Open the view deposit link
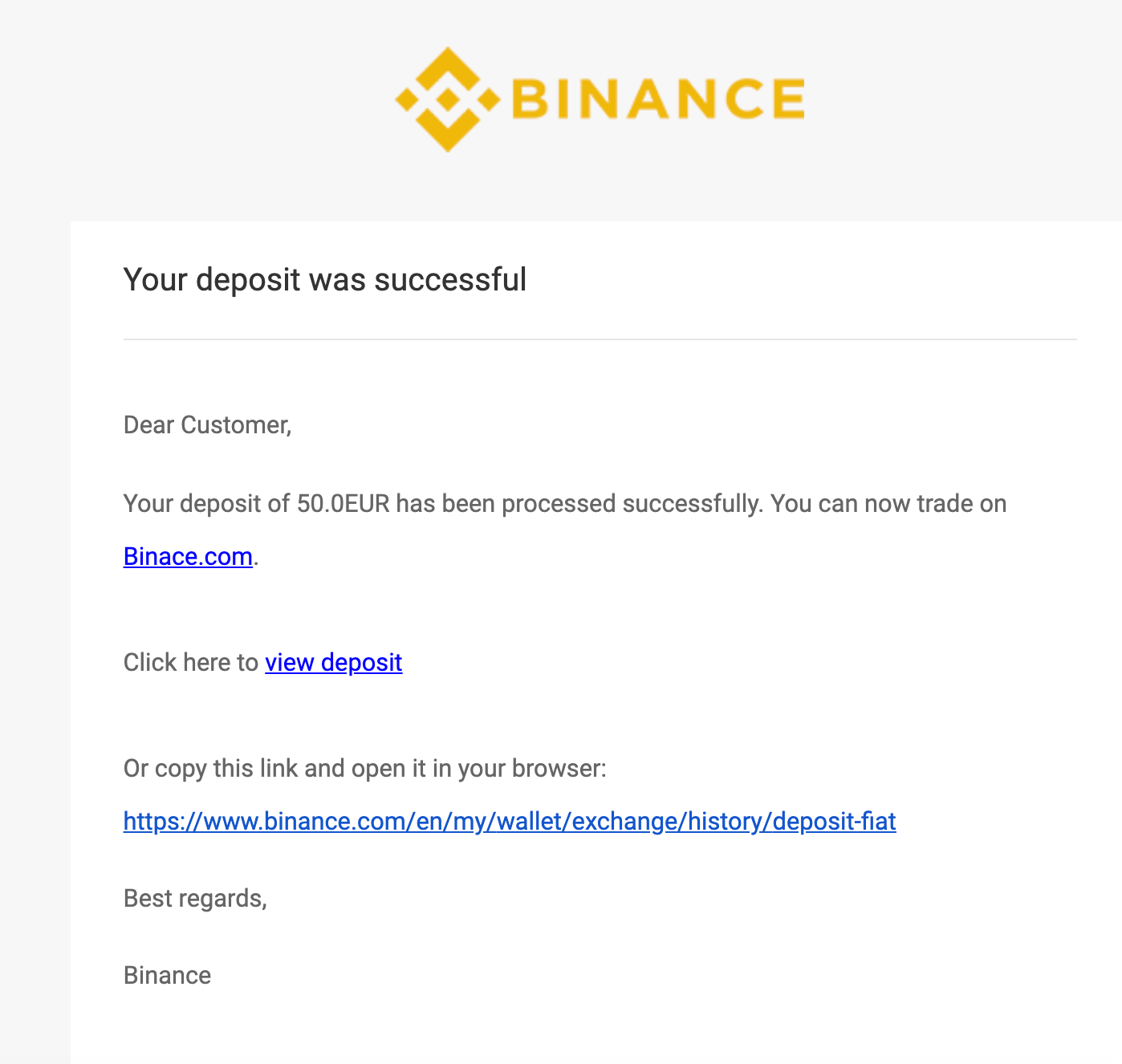The height and width of the screenshot is (1064, 1122). point(333,662)
